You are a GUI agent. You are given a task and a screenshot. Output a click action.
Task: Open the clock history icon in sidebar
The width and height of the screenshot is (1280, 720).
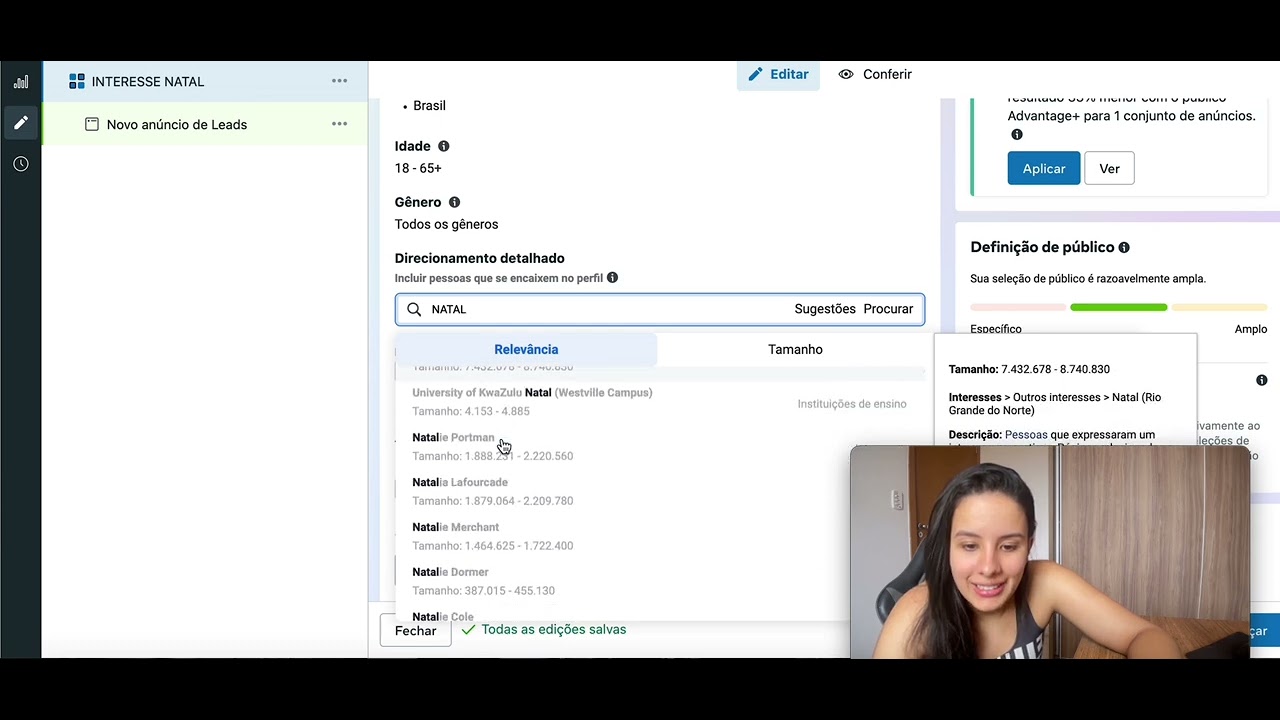[x=21, y=164]
